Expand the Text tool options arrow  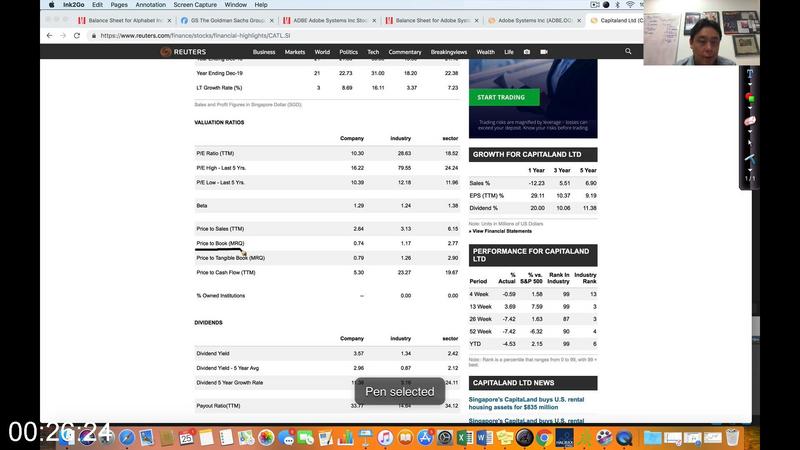tap(749, 84)
